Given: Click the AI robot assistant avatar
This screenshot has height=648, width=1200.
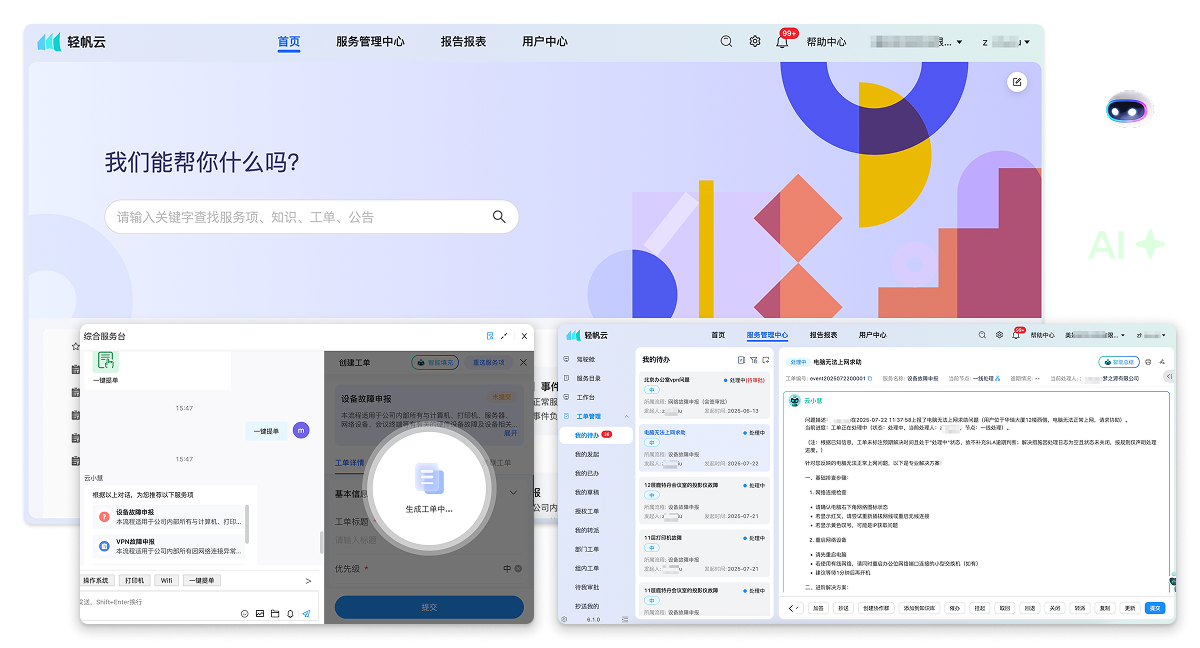Looking at the screenshot, I should 1128,110.
